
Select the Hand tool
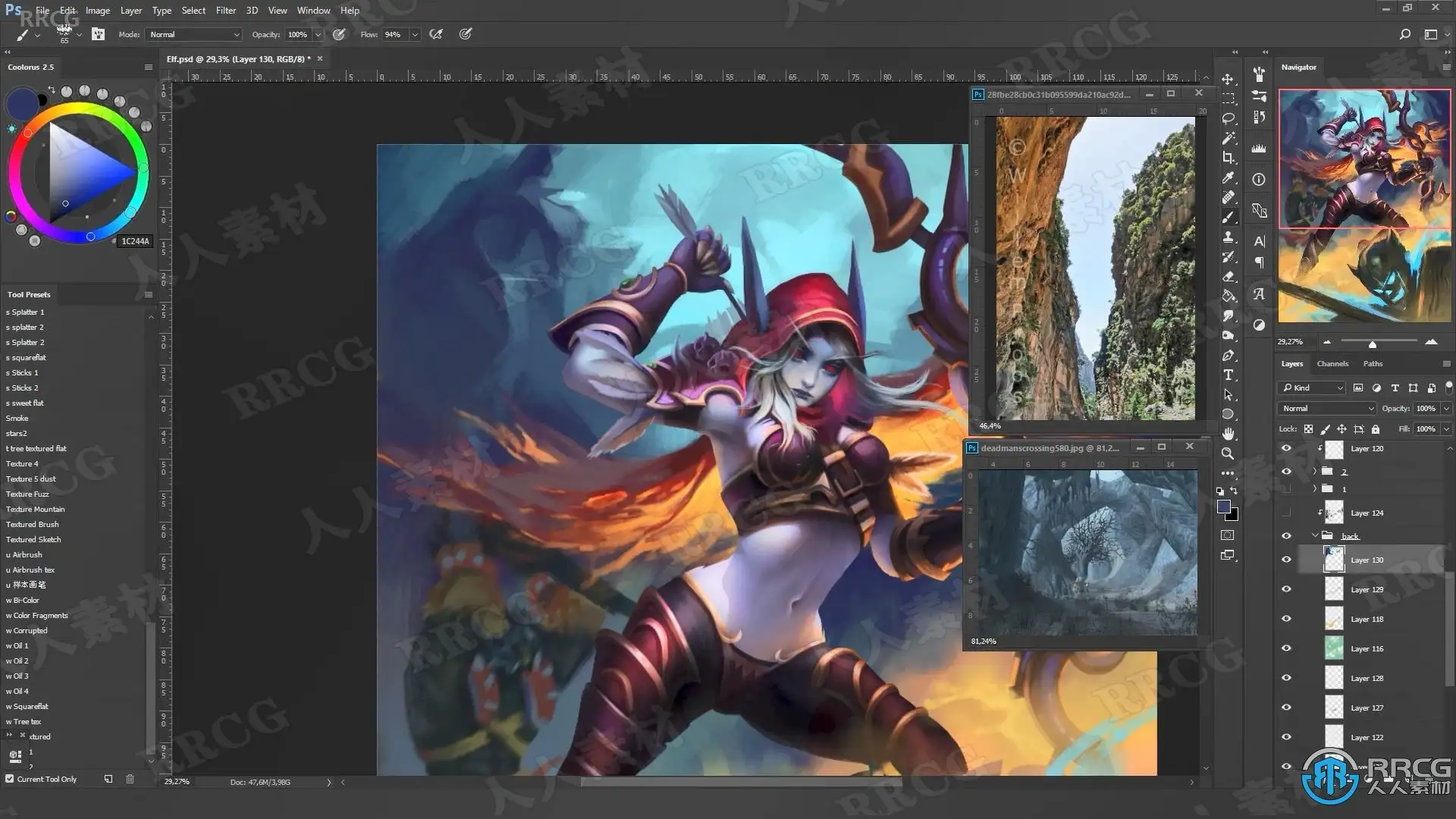(x=1228, y=435)
